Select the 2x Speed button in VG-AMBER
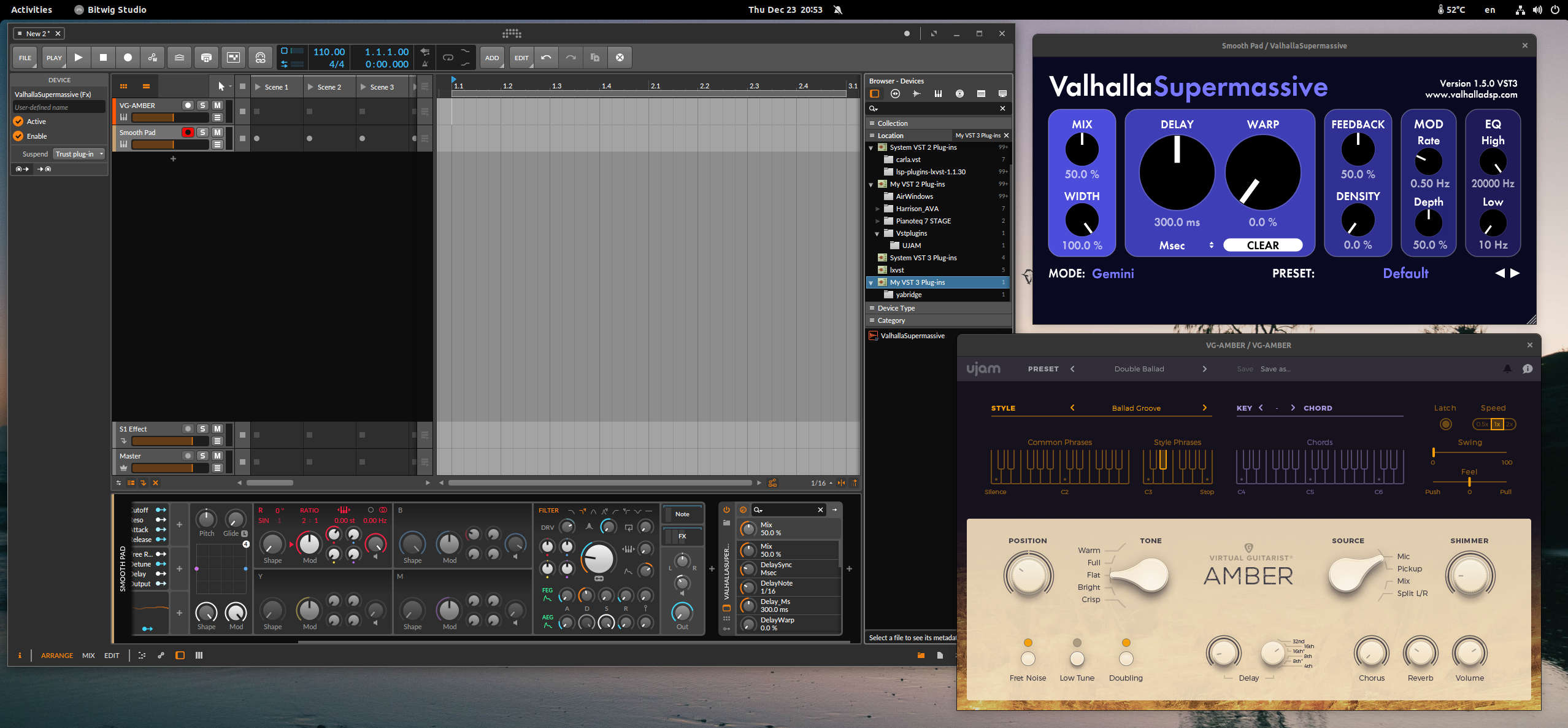The height and width of the screenshot is (728, 1568). click(1509, 424)
